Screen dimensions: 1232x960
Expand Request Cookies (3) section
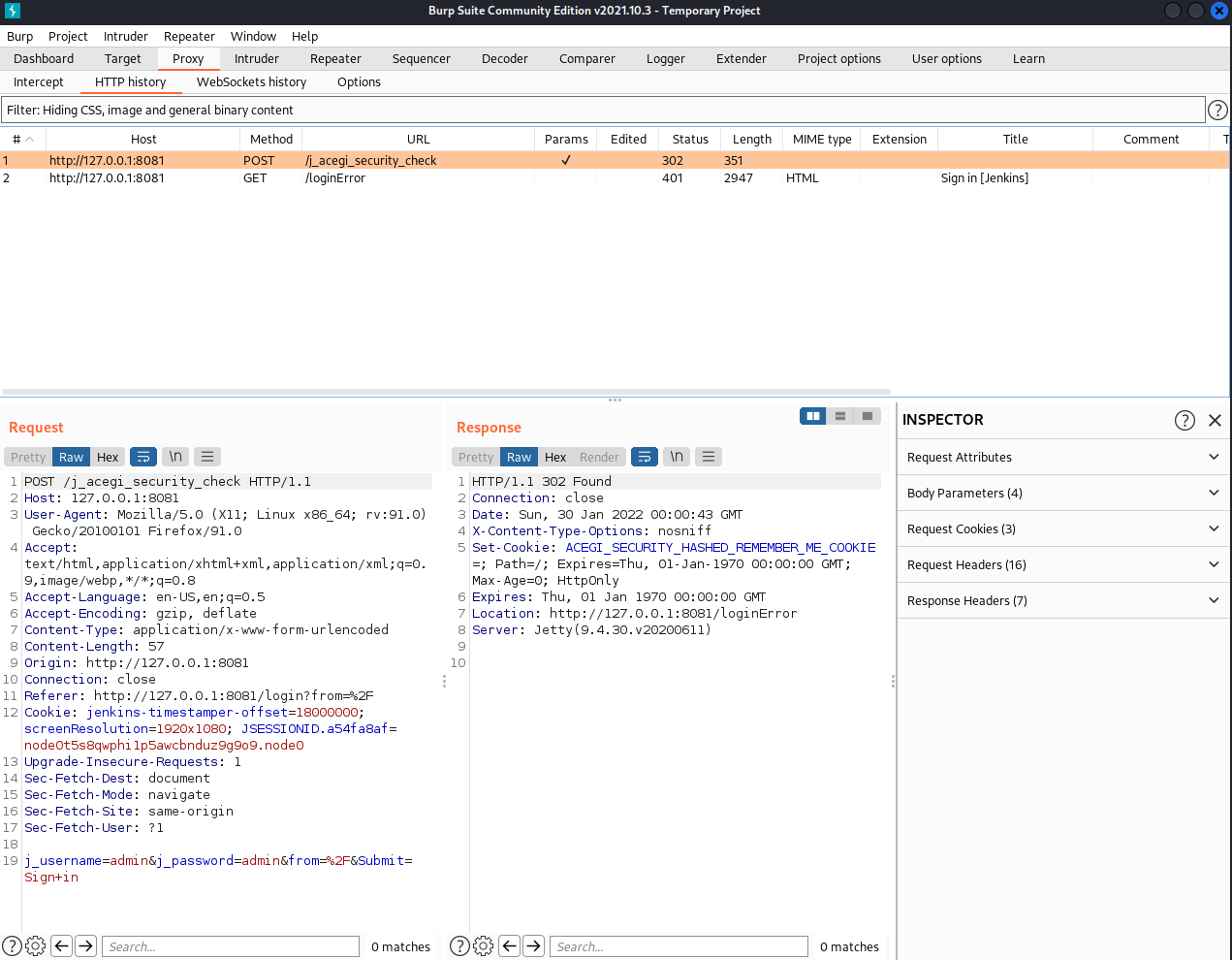1063,528
